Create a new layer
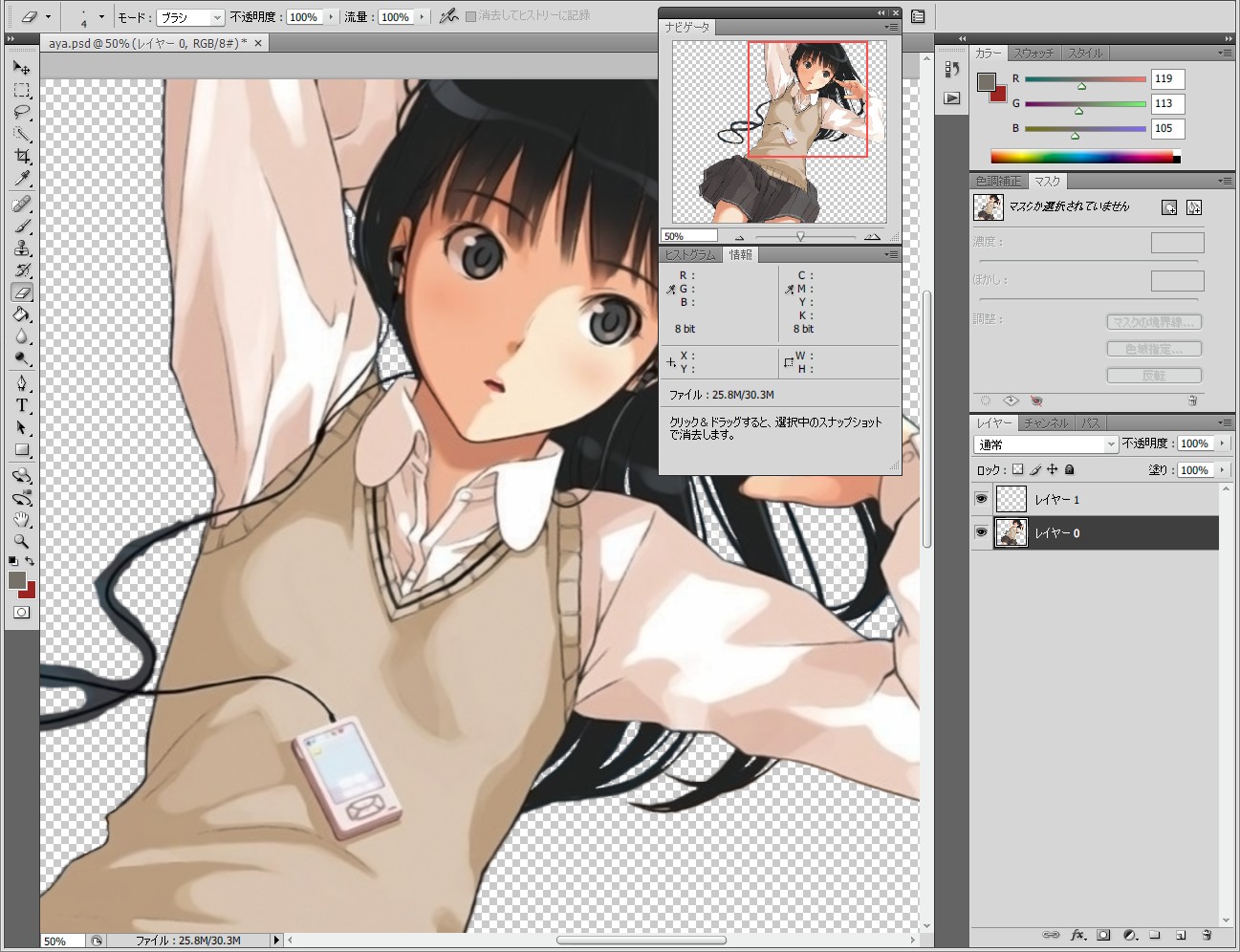 pos(1181,935)
